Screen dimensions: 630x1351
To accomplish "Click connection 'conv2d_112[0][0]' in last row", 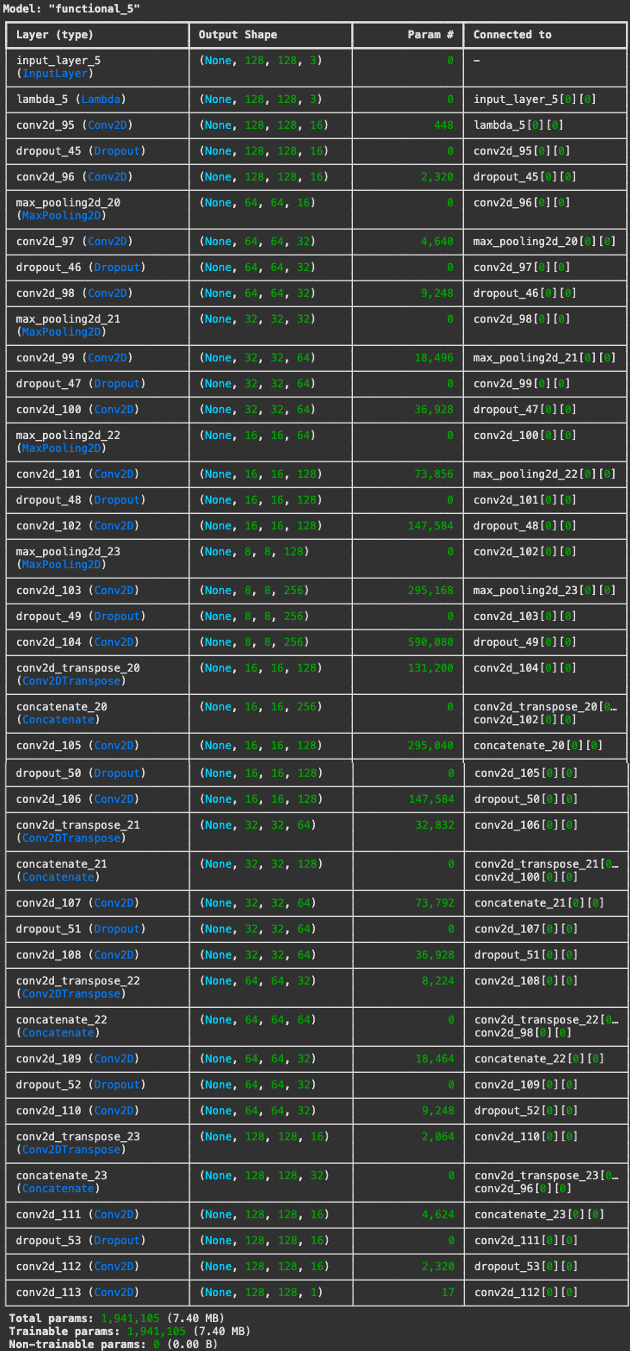I will point(526,1293).
